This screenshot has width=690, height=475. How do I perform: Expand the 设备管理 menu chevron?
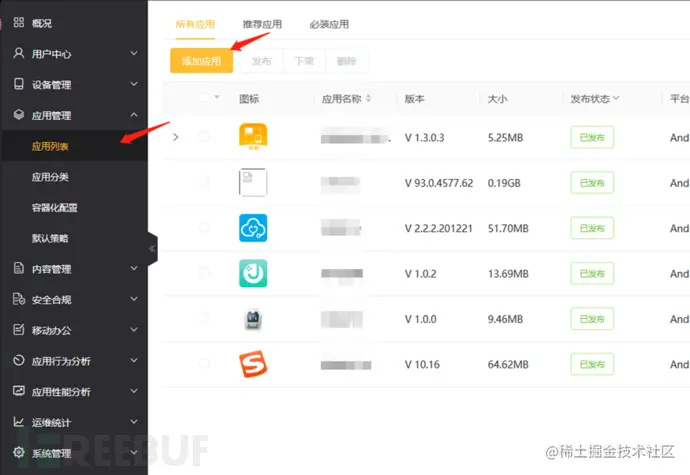coord(134,84)
